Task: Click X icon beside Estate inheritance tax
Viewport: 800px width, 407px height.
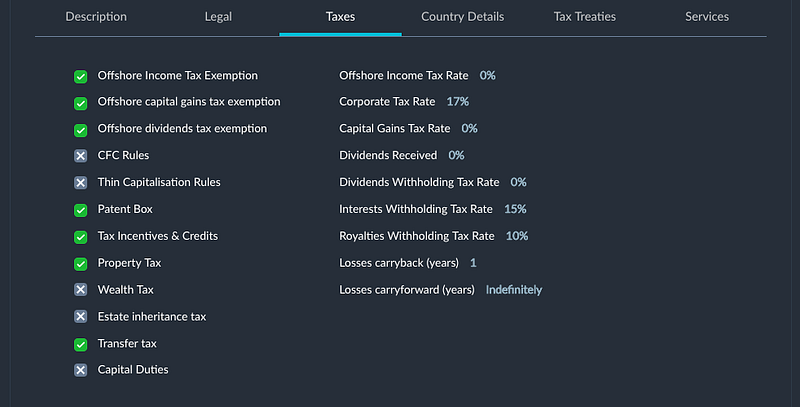Action: click(x=81, y=316)
